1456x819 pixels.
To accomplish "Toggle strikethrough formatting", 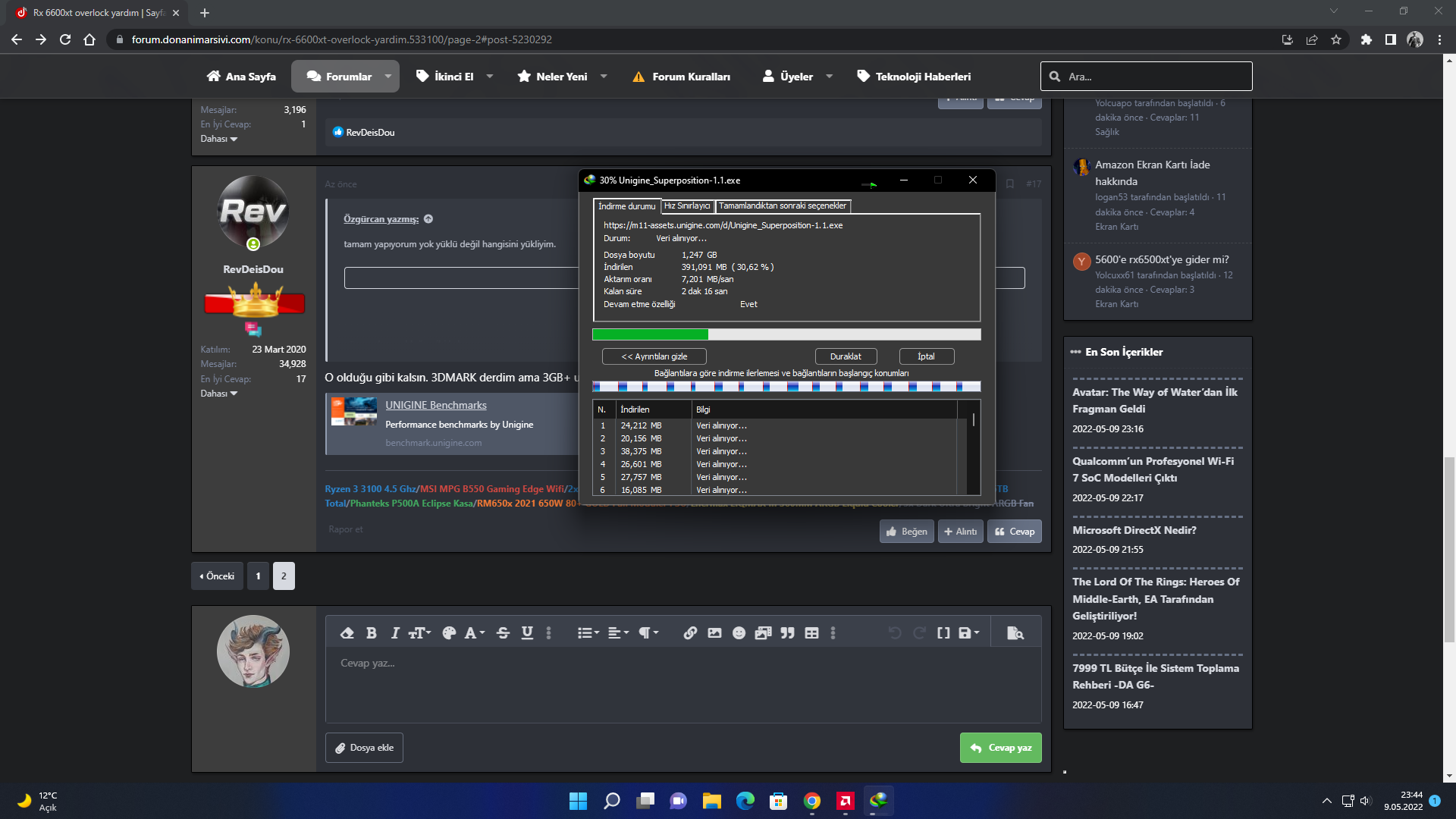I will pos(503,633).
